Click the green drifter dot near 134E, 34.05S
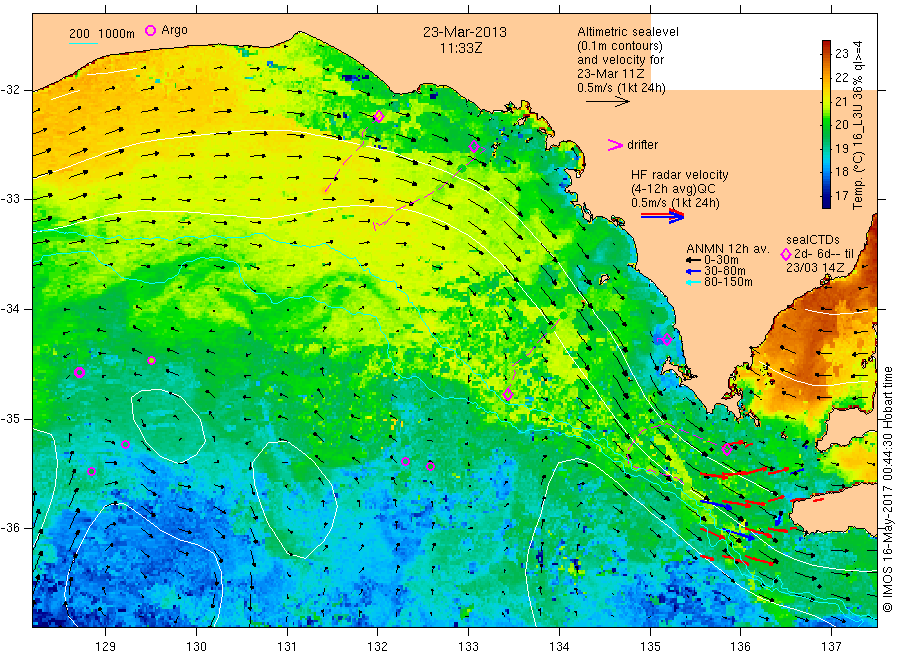 click(x=563, y=316)
